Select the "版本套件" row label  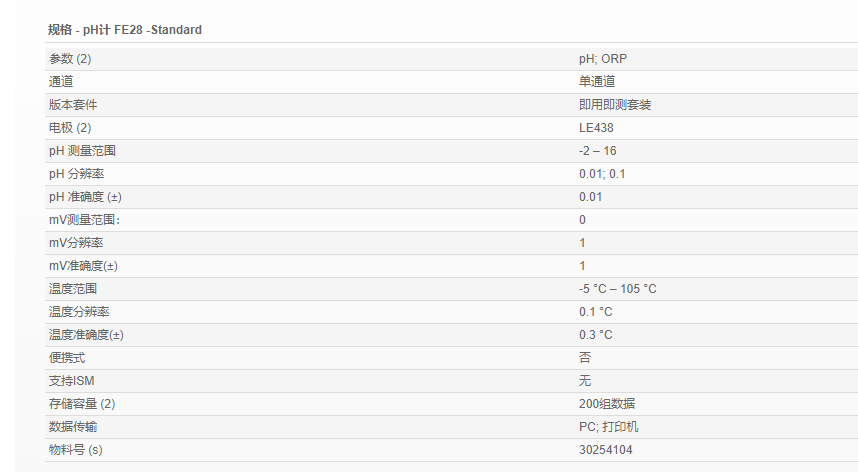tap(73, 105)
